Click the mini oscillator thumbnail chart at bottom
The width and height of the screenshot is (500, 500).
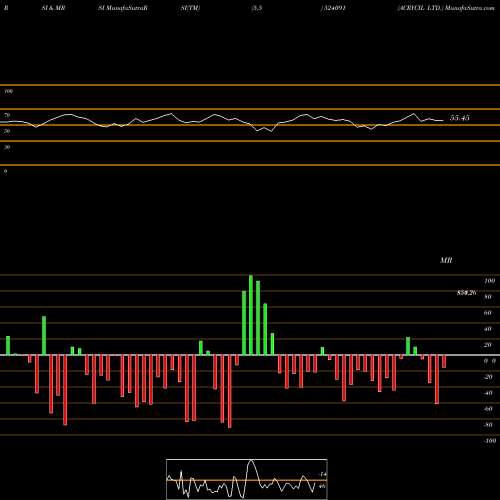(247, 479)
